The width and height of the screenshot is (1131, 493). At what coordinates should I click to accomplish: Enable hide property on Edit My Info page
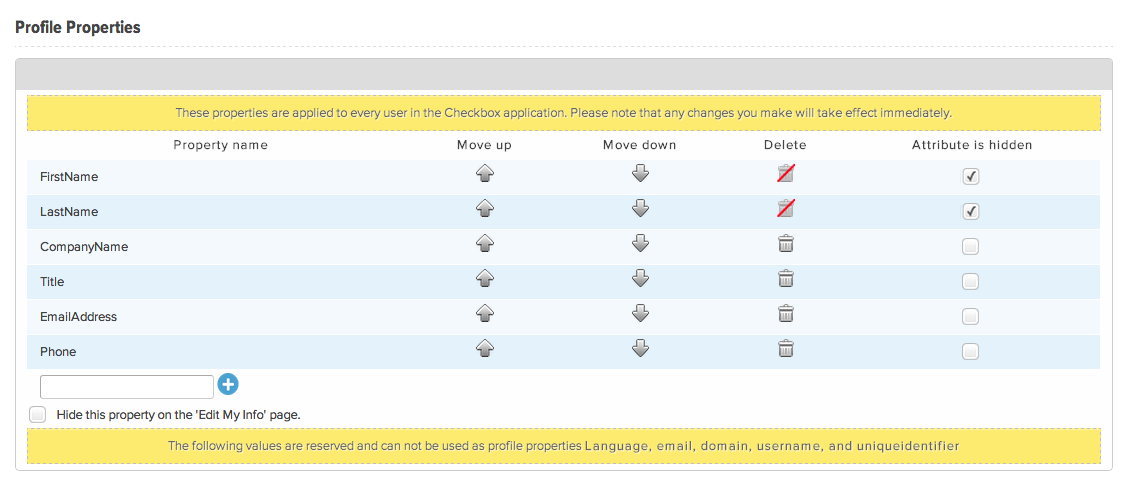pos(38,414)
